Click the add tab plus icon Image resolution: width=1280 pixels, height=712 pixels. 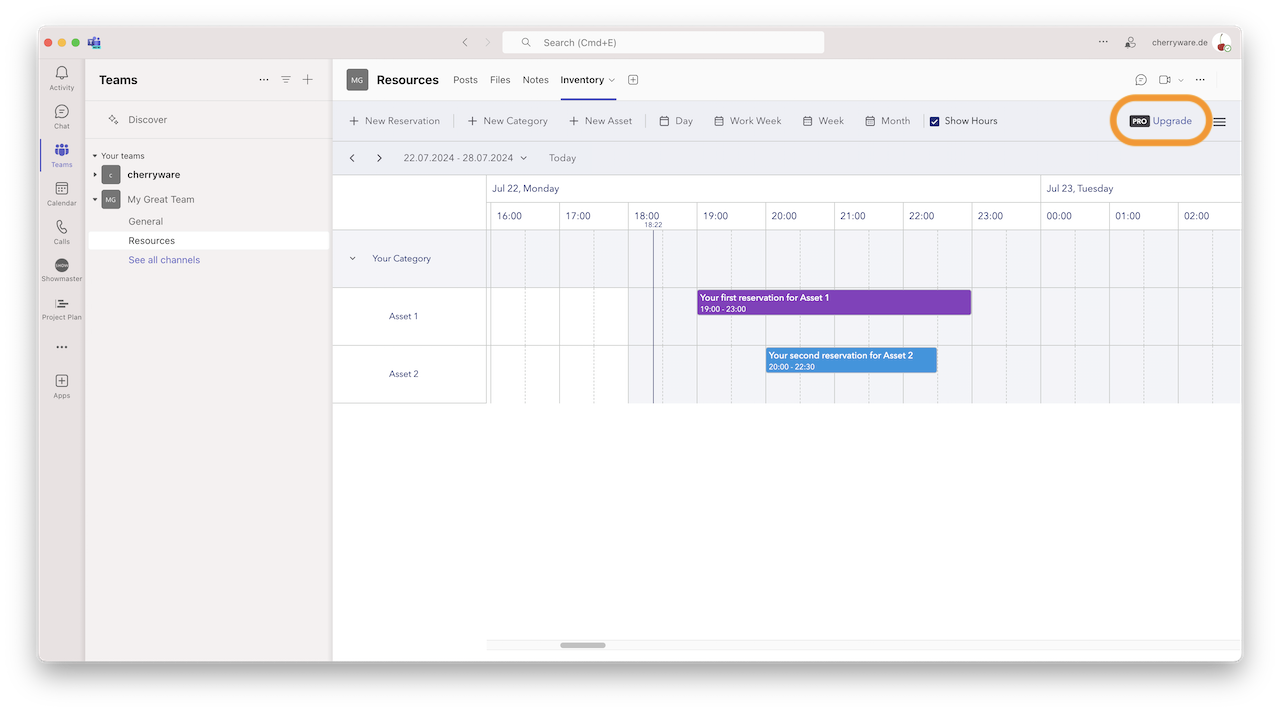(x=633, y=80)
